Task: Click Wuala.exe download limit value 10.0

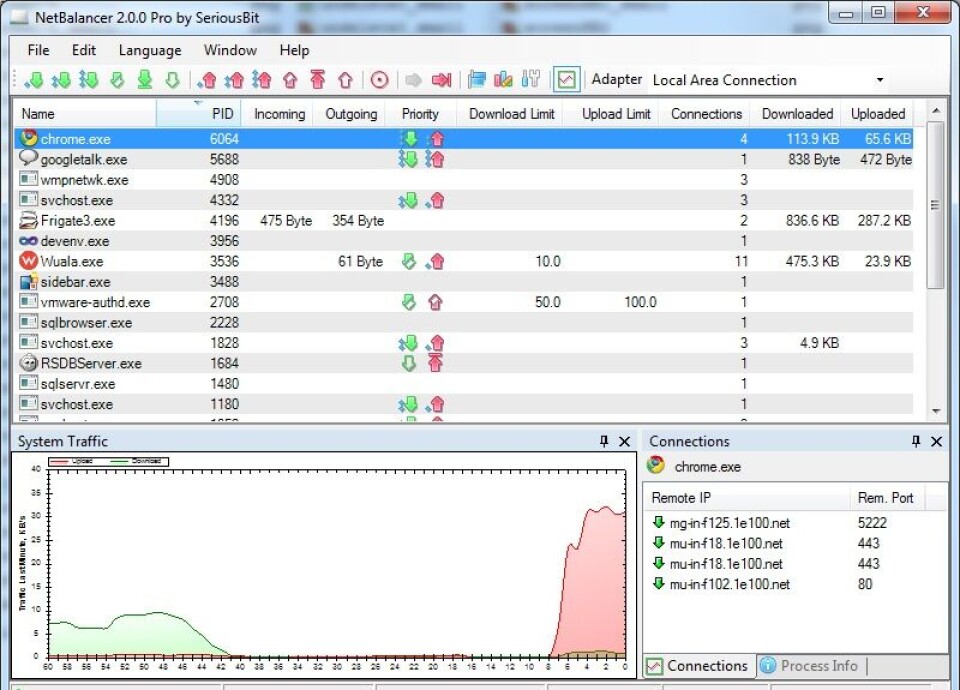Action: (548, 261)
